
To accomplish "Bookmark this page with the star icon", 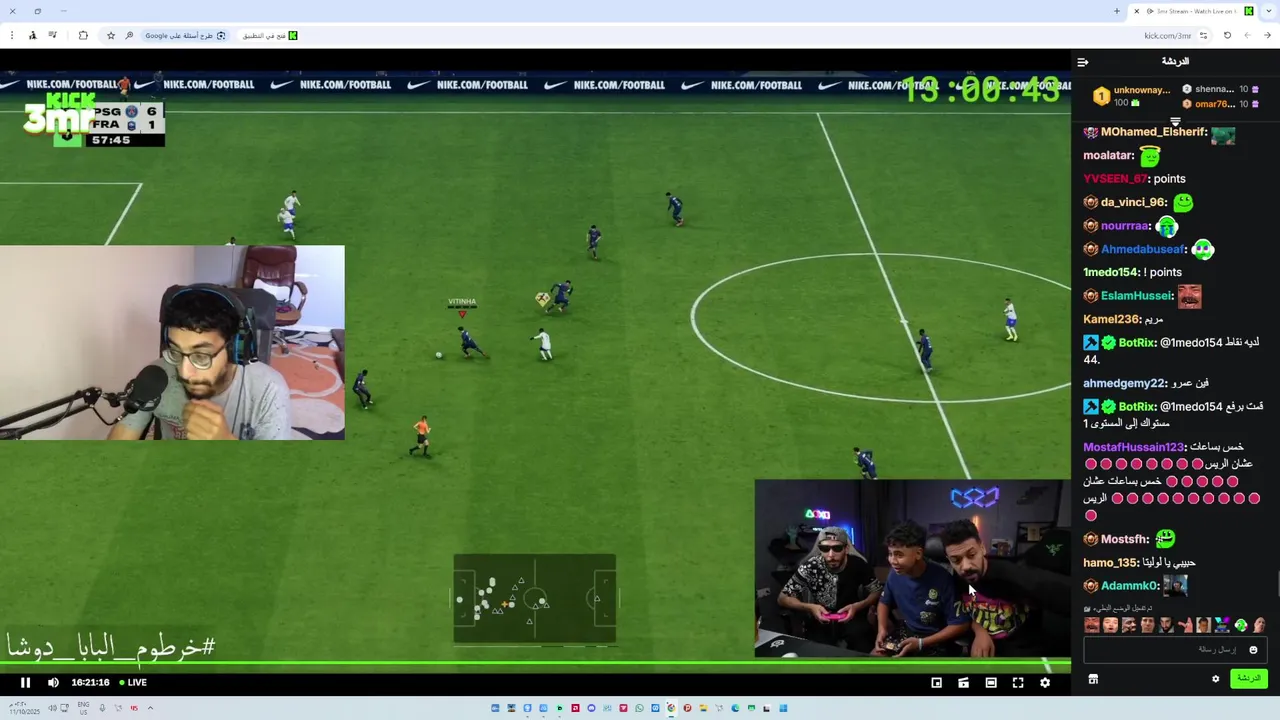I will click(x=111, y=36).
